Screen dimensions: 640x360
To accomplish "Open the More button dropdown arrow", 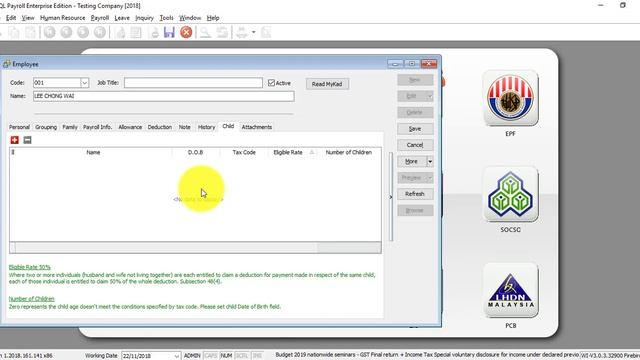I will 430,161.
